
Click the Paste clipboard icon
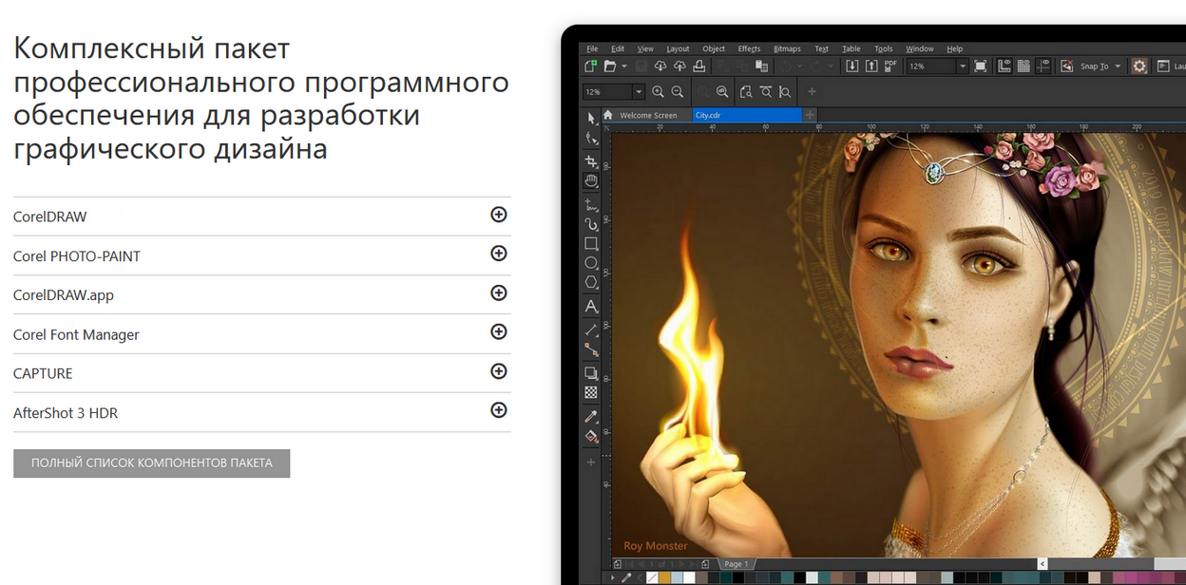pyautogui.click(x=762, y=66)
